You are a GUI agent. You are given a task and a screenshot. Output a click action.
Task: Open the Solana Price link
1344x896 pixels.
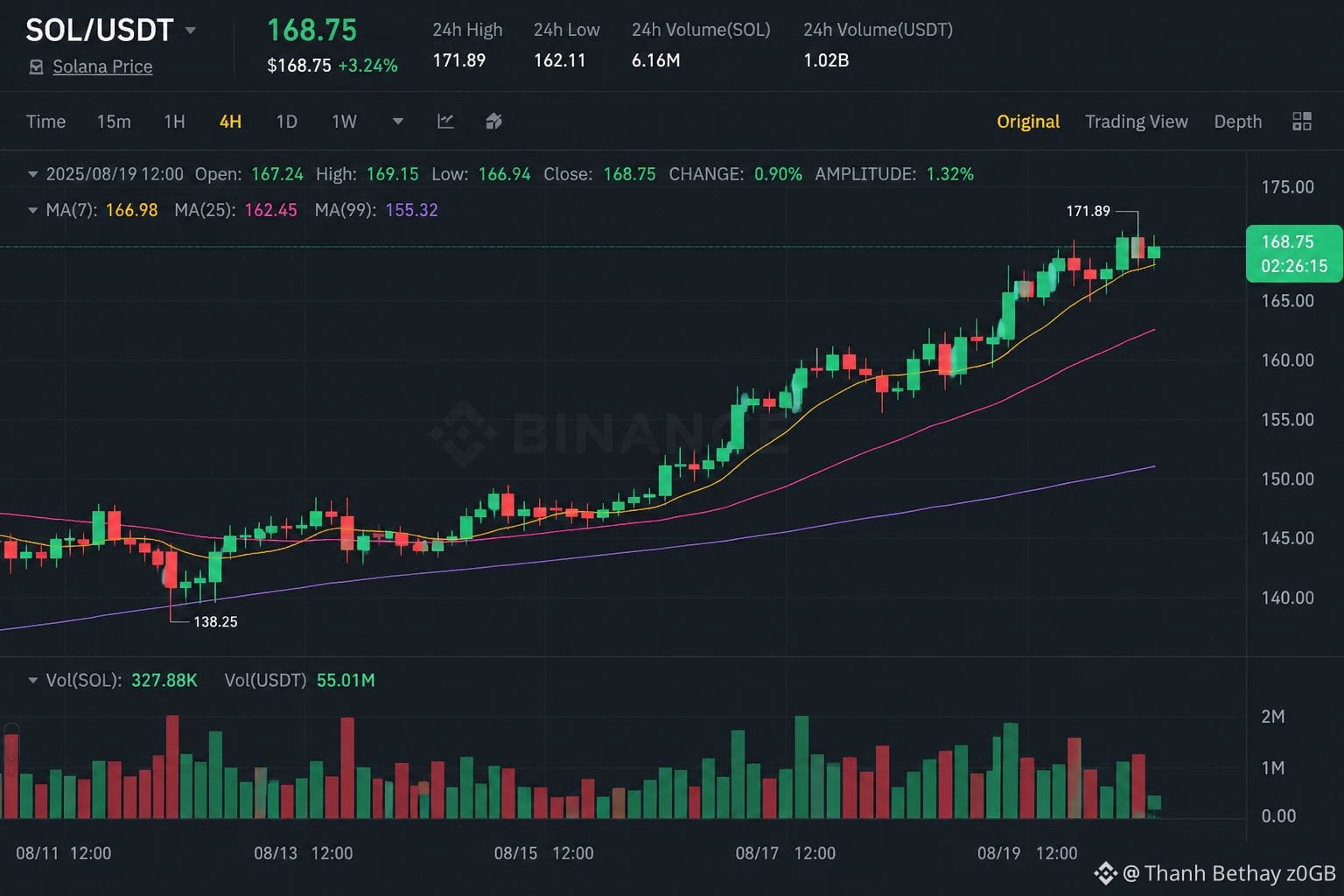click(102, 66)
